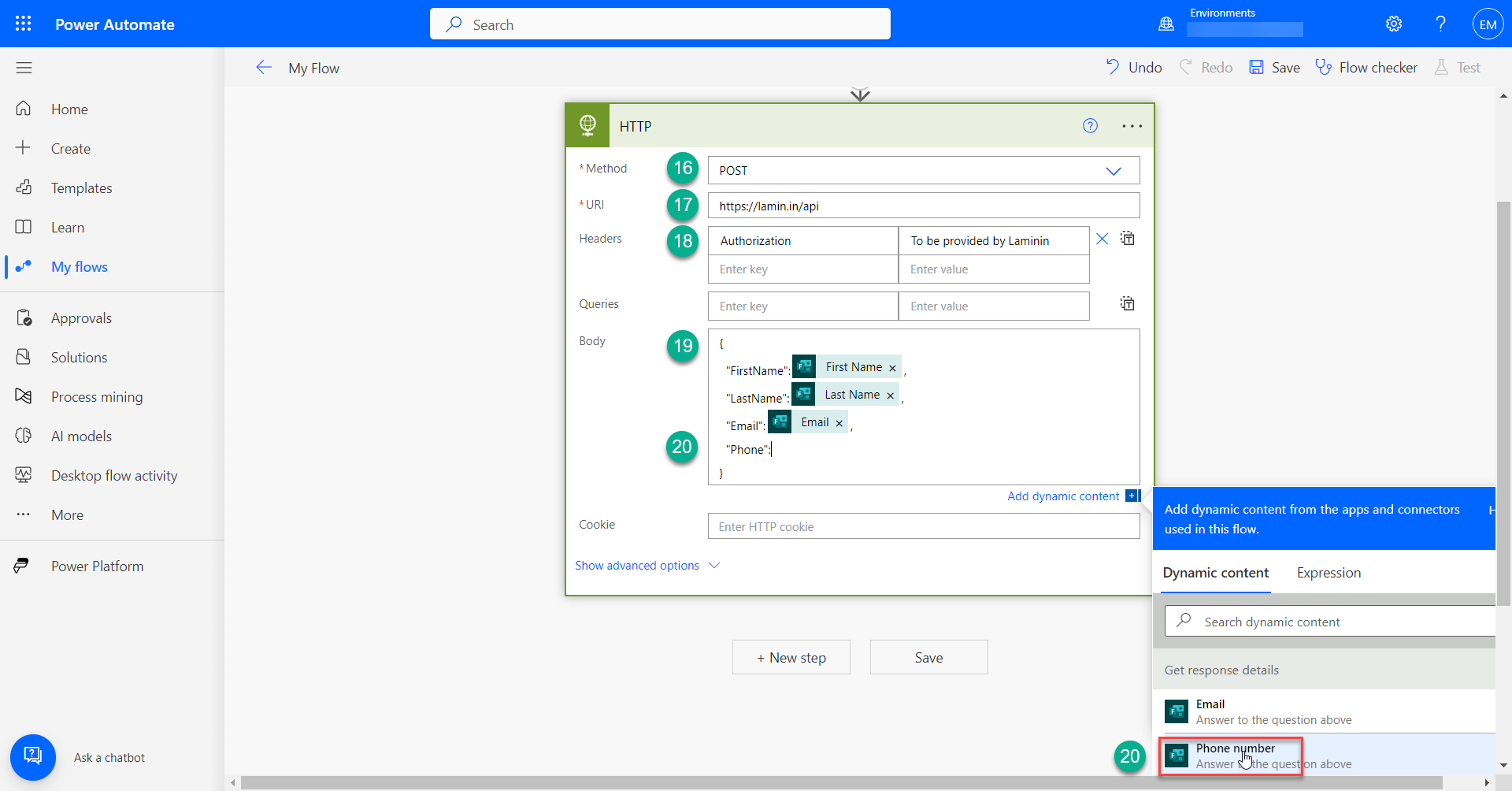
Task: Click the URI field with https://lamin.in/api
Action: coord(923,206)
